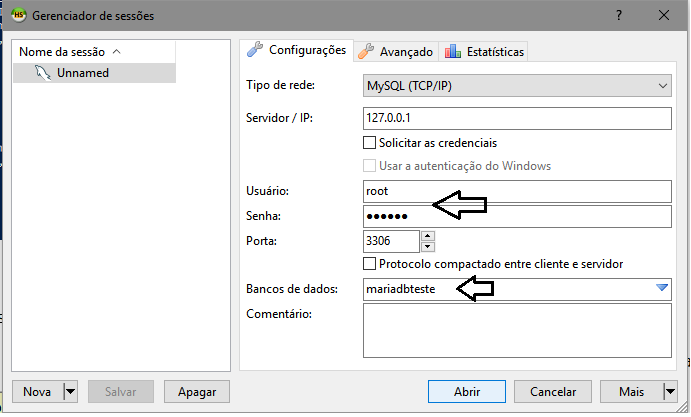Click the HeidiSQL app icon in title bar
Screen dimensions: 691x417
point(17,15)
